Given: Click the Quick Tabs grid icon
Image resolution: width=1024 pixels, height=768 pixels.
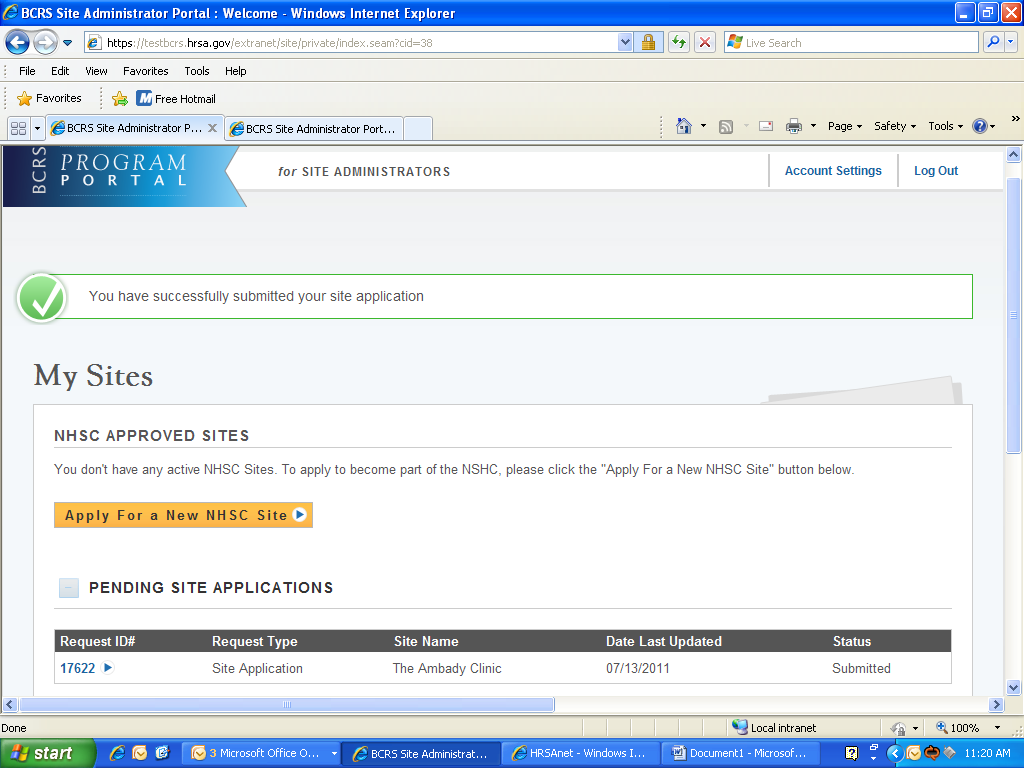Looking at the screenshot, I should [x=18, y=128].
